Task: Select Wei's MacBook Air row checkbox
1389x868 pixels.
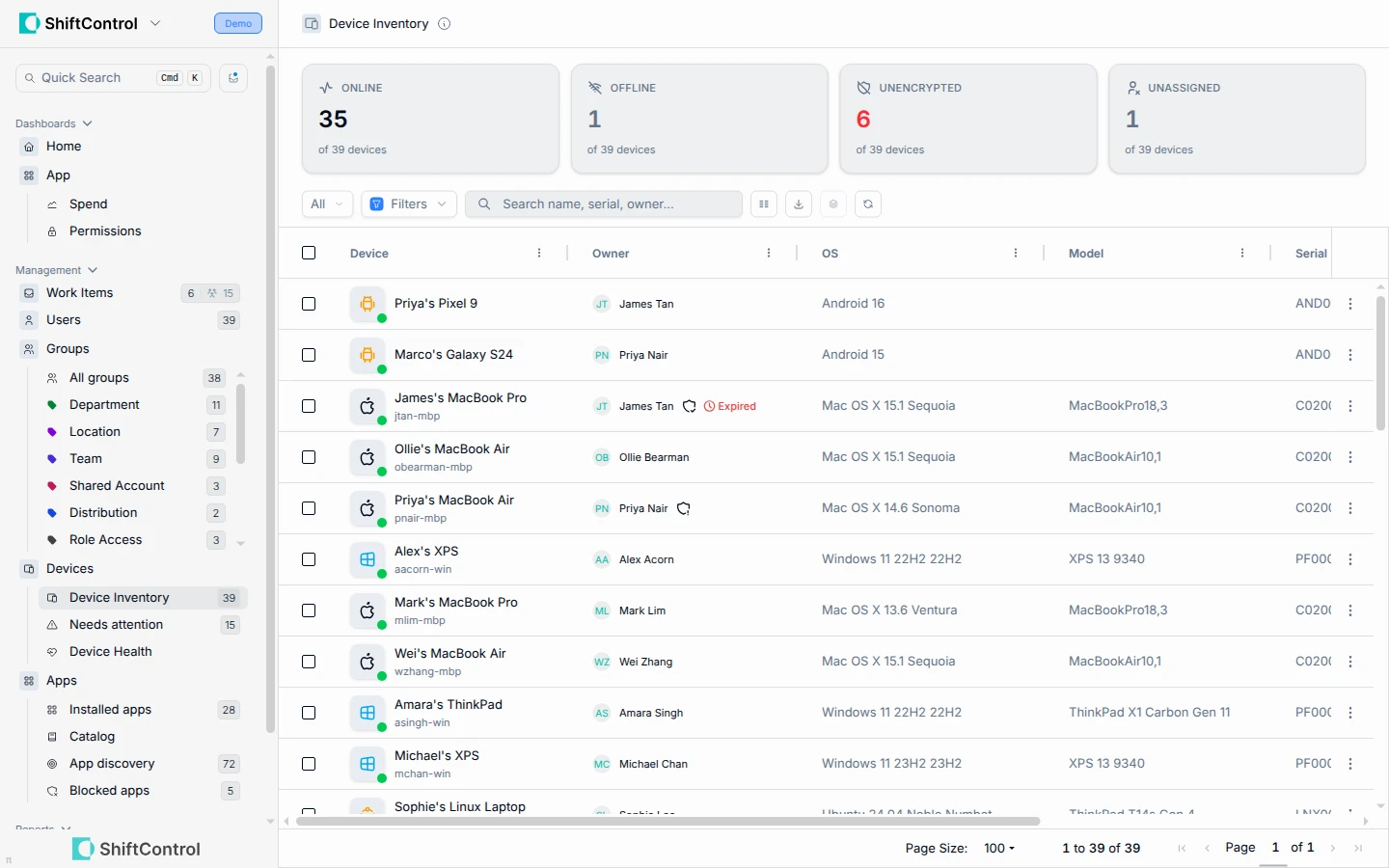Action: pos(309,662)
